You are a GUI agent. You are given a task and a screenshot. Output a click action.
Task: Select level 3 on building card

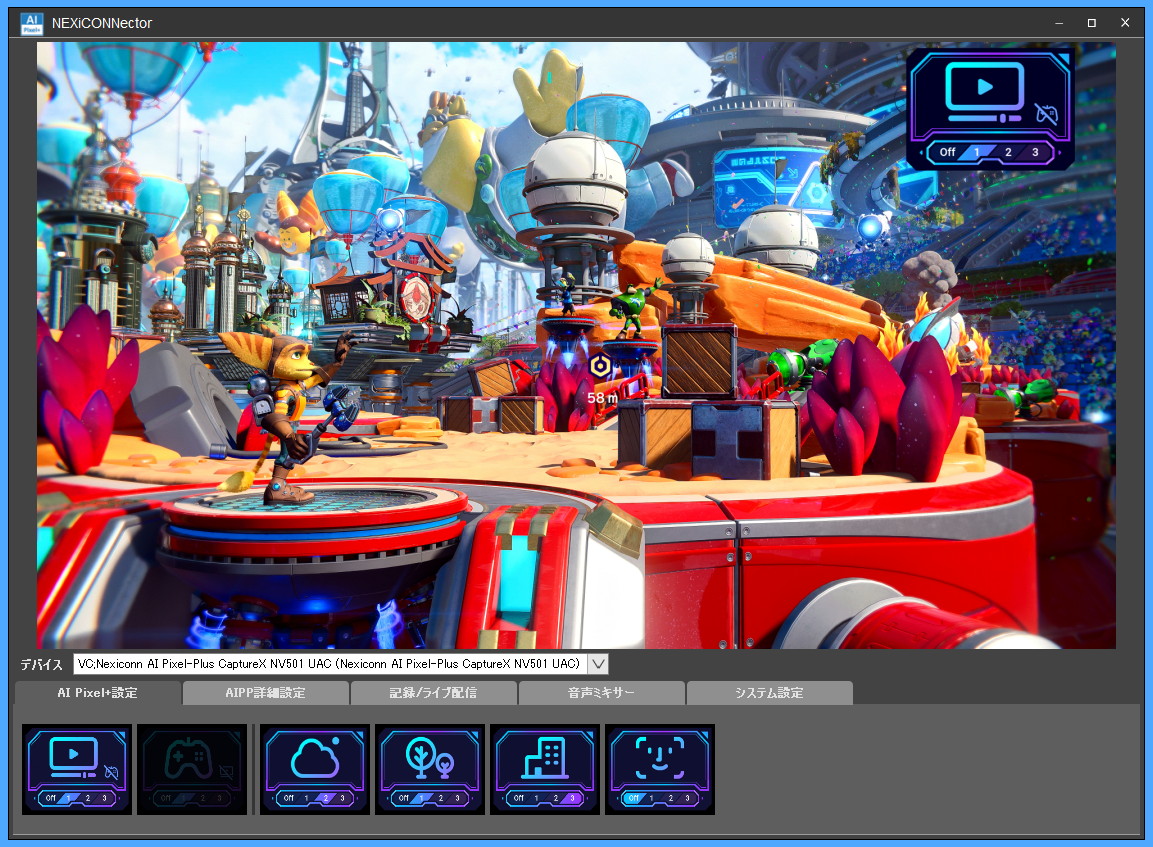572,798
